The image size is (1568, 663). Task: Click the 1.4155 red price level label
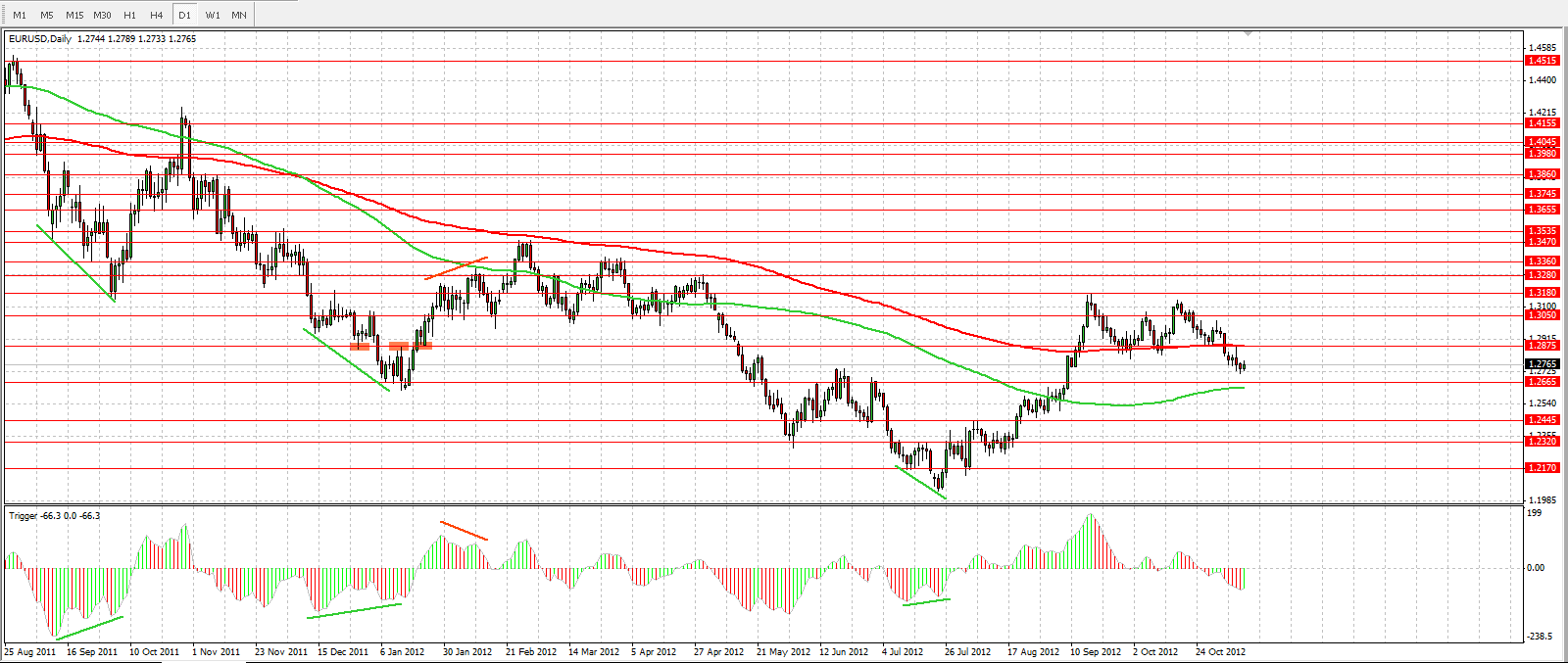pyautogui.click(x=1543, y=123)
